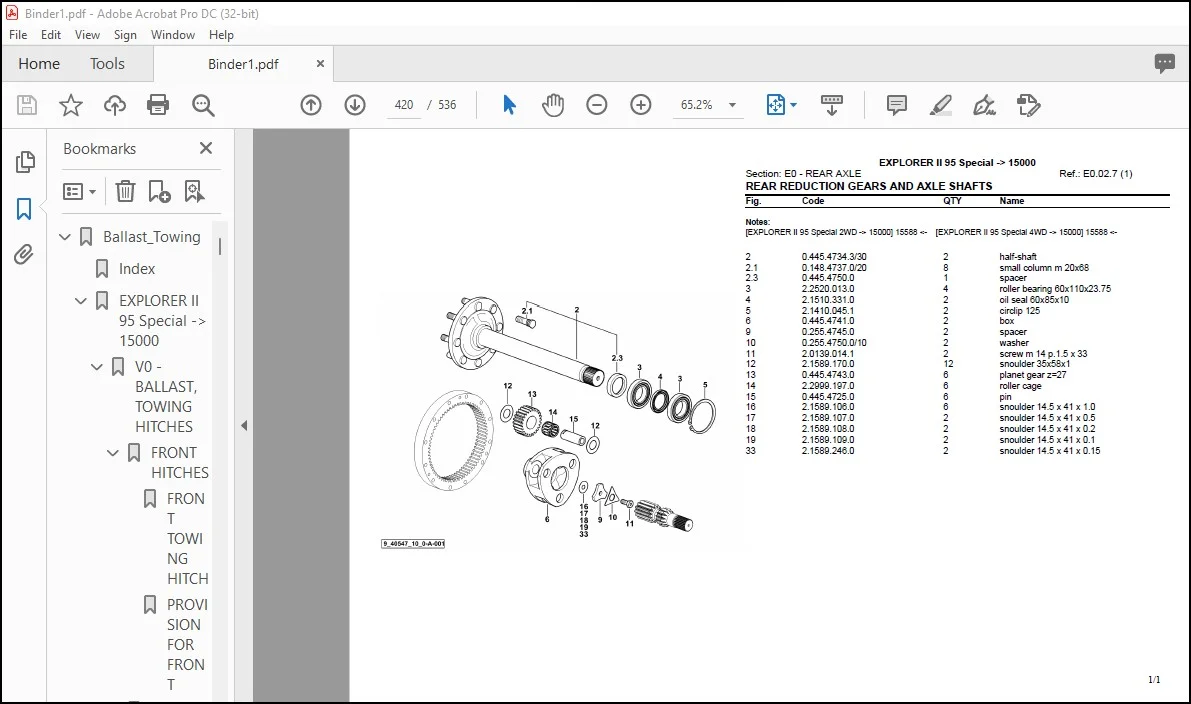Click 'roller bearing 60x110x23.75' entry
This screenshot has height=704, width=1191.
tap(1055, 289)
